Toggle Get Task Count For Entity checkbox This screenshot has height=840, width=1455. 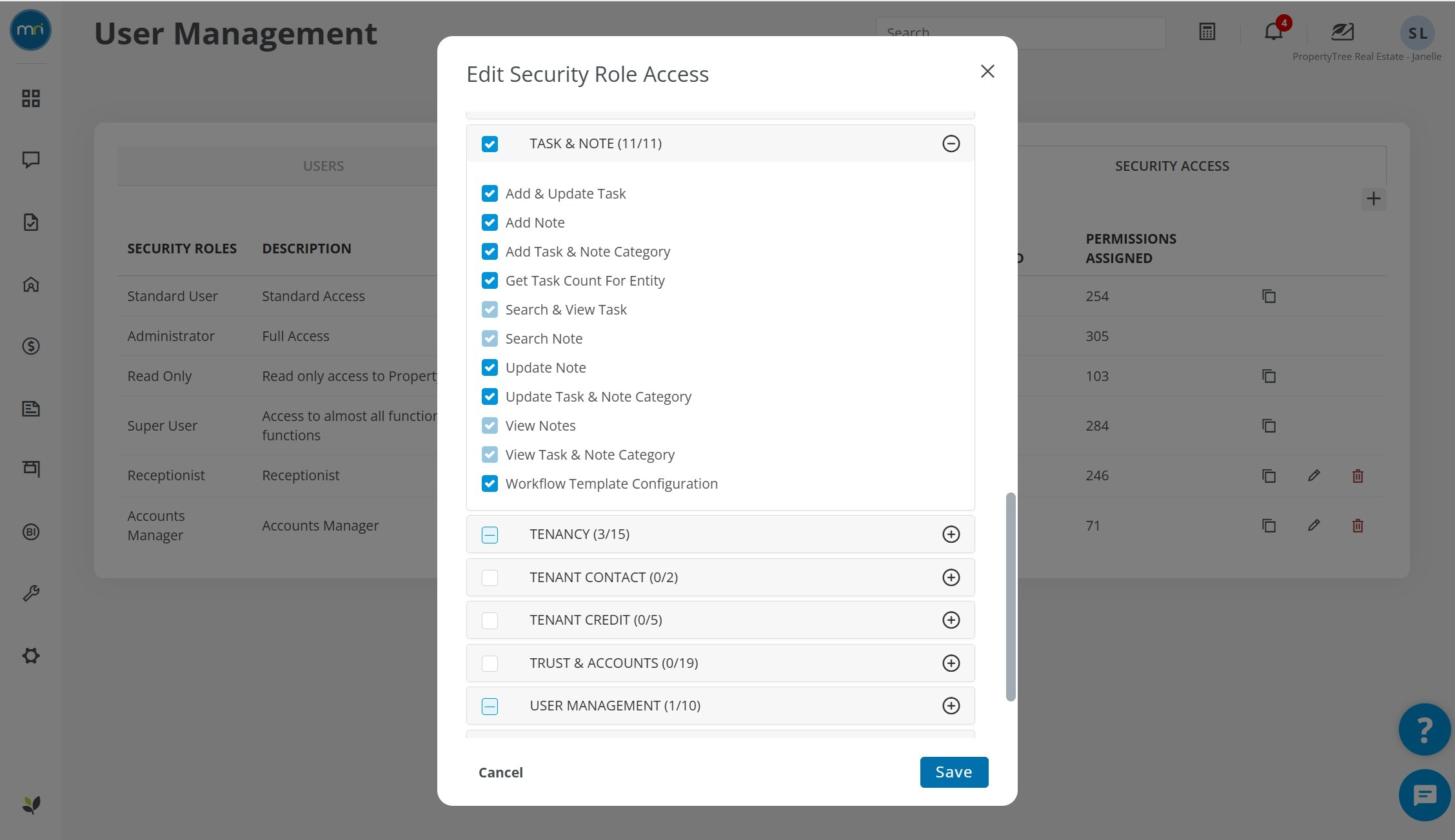(x=490, y=280)
